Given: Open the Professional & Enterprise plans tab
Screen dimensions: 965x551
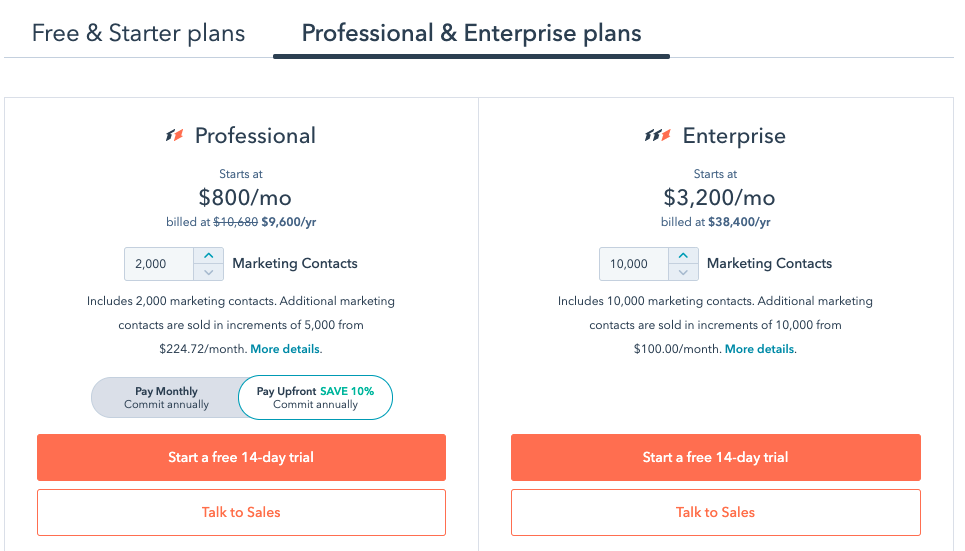Looking at the screenshot, I should [471, 33].
